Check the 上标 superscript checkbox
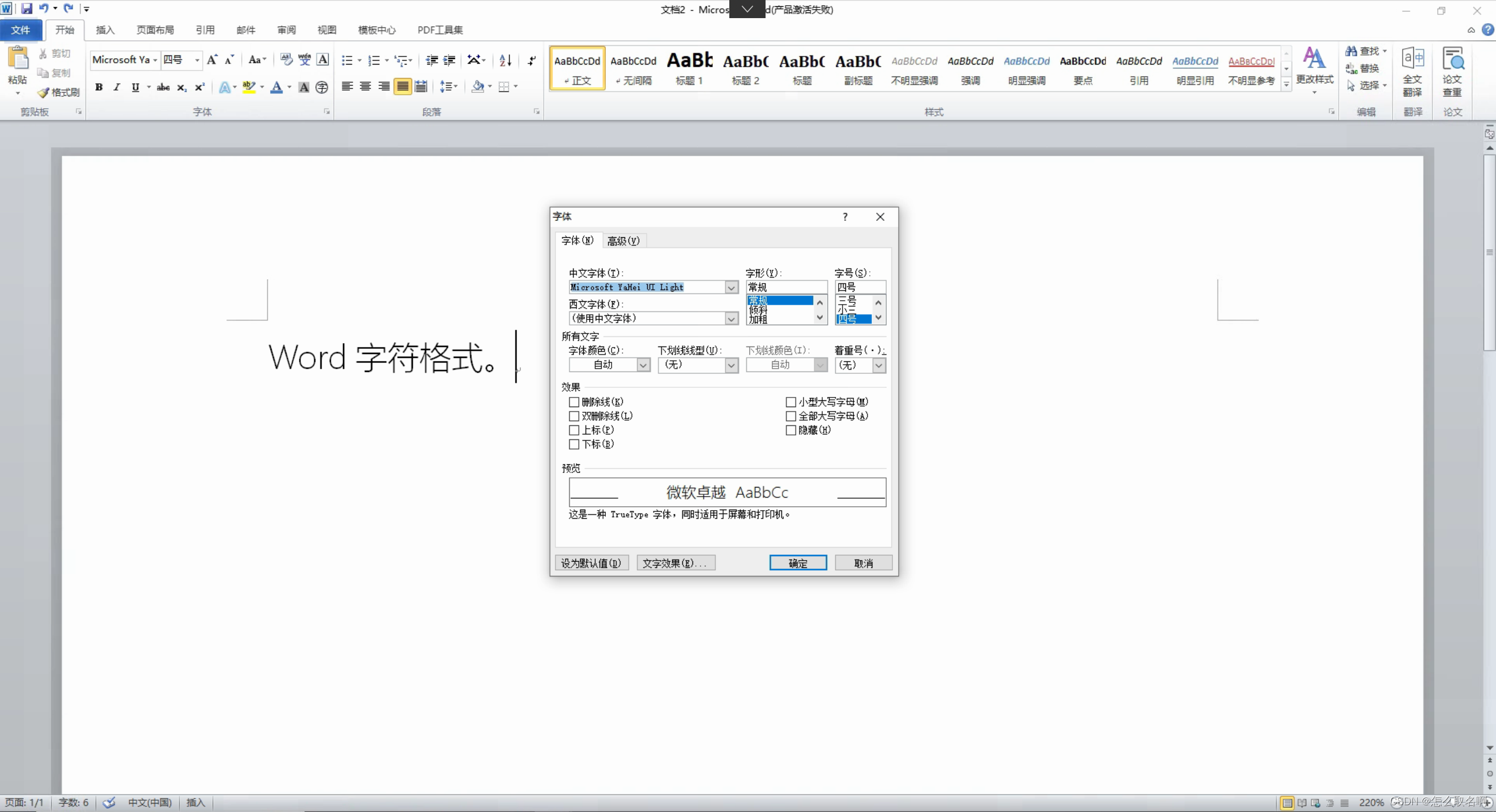1496x812 pixels. [574, 430]
